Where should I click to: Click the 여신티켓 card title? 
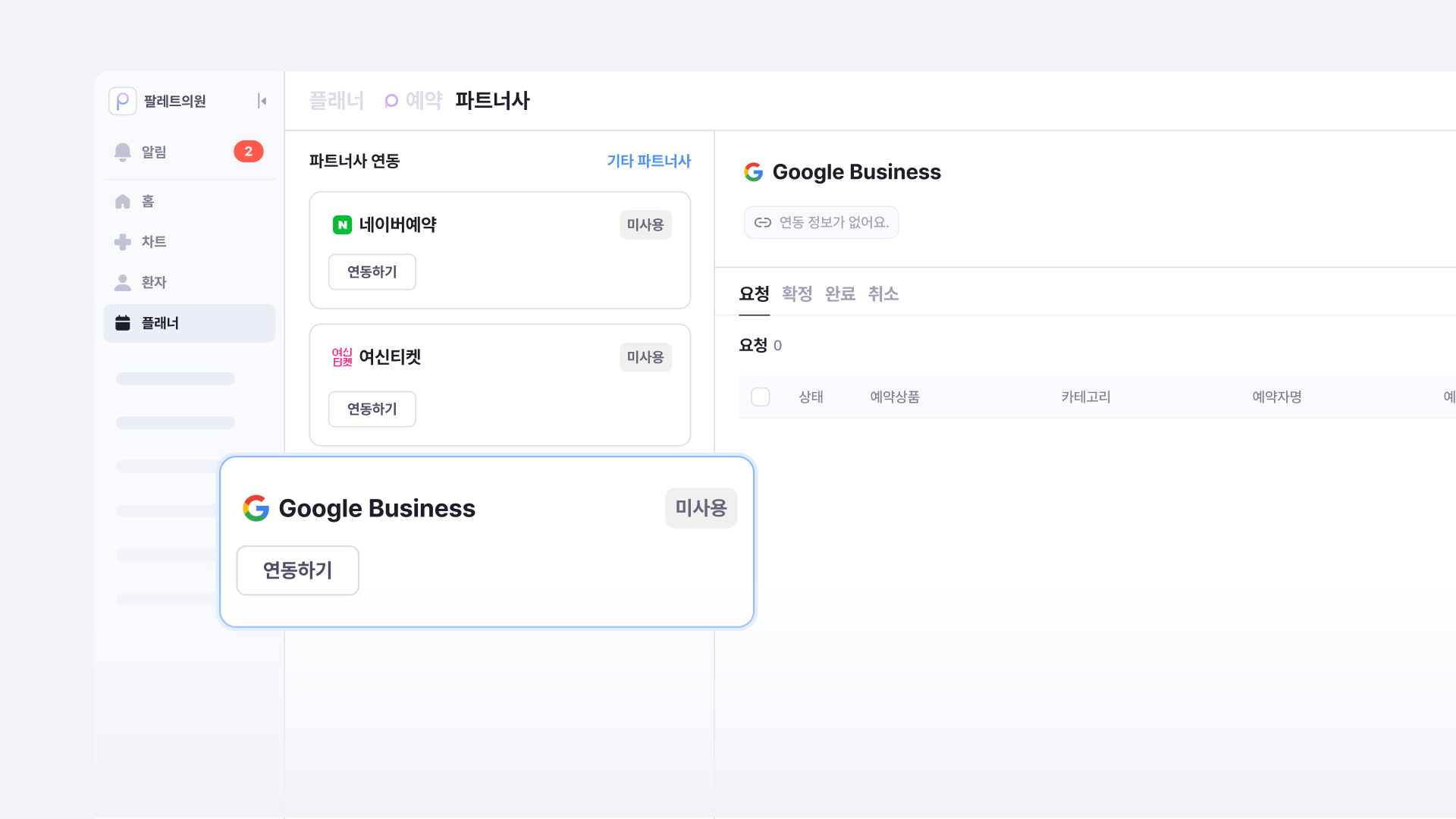390,357
